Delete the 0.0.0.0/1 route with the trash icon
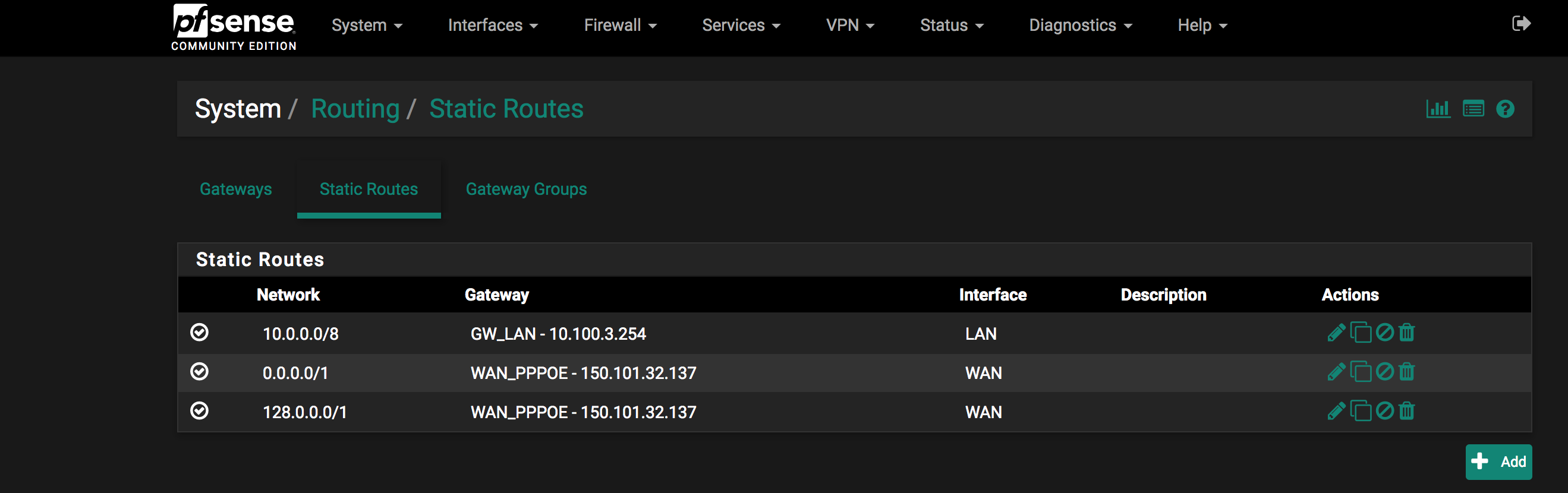This screenshot has height=493, width=1568. [1407, 371]
